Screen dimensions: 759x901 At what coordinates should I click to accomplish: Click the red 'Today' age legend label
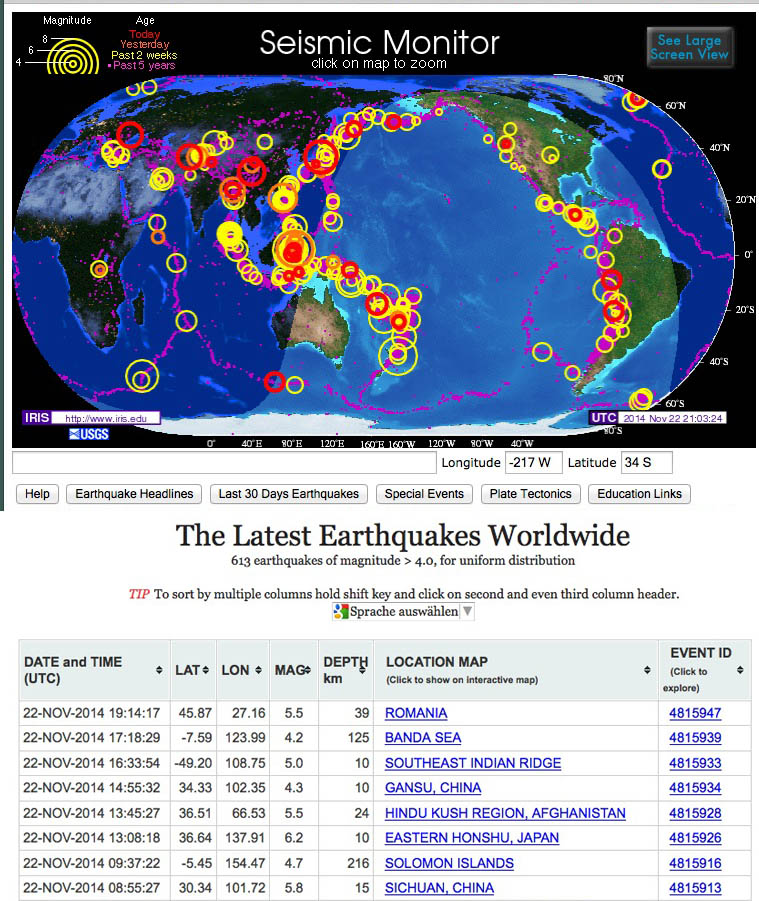tap(144, 34)
